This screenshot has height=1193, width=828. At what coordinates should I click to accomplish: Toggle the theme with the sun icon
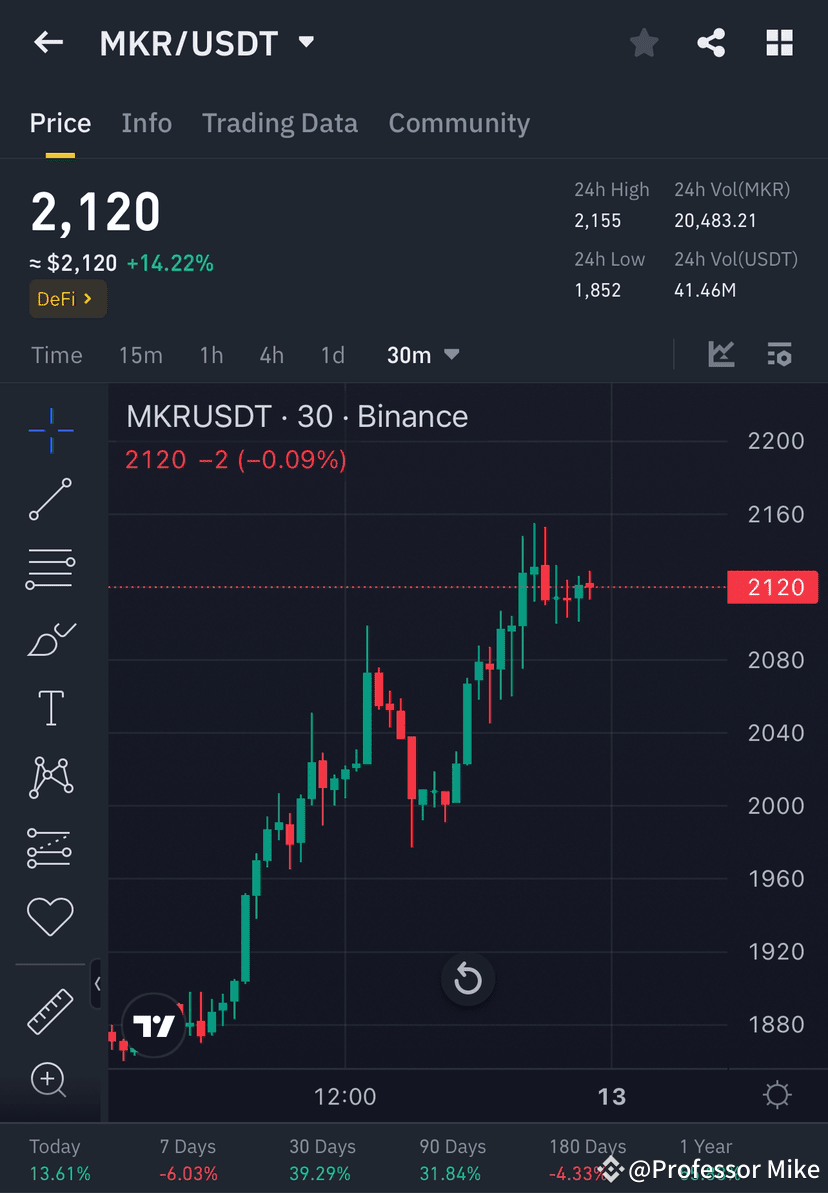[x=777, y=1094]
